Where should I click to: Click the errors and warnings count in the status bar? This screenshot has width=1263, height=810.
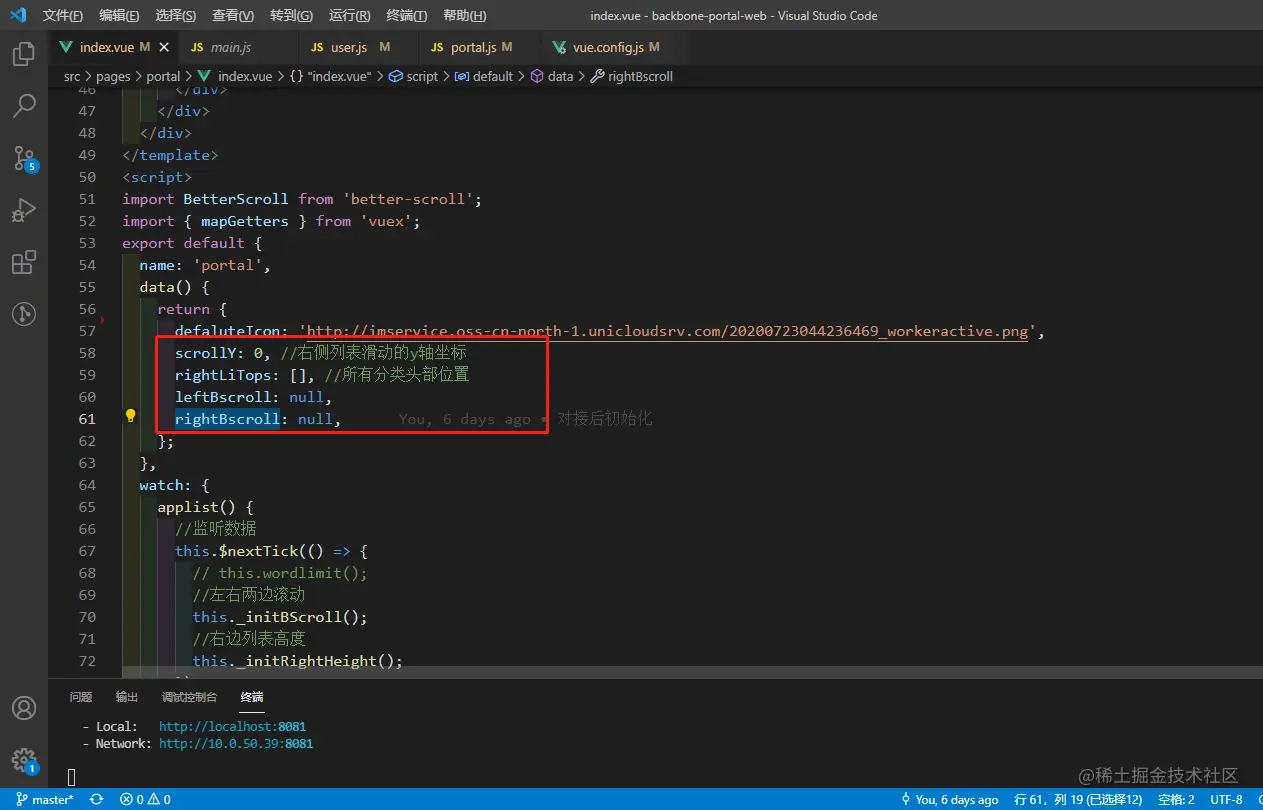pos(145,799)
